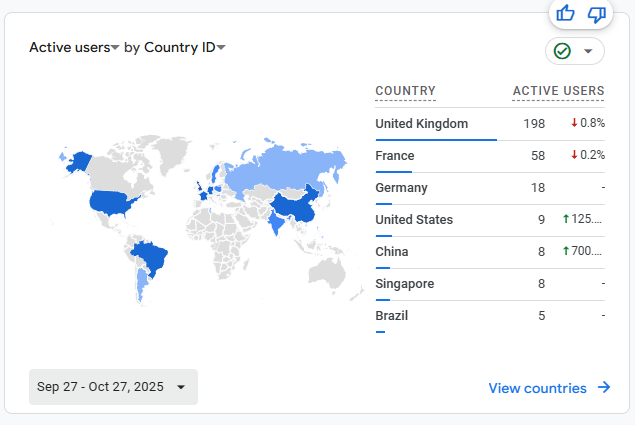
Task: Open the View countries report link
Action: coord(537,388)
